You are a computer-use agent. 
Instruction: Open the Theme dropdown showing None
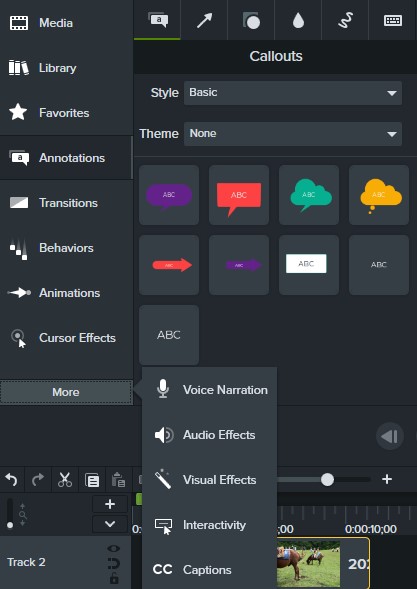tap(293, 134)
